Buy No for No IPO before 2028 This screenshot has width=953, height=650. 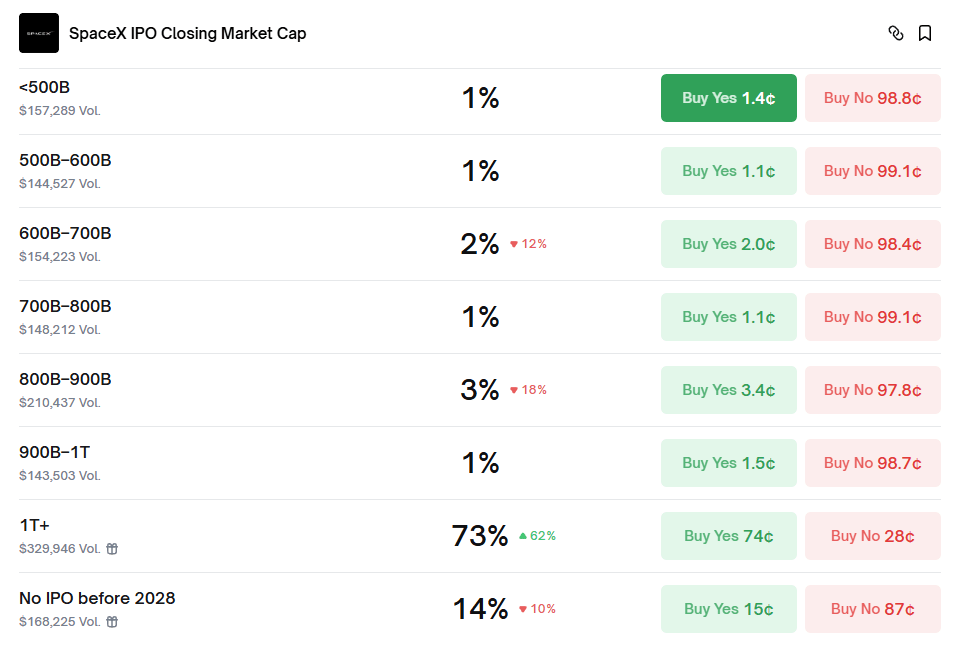click(x=872, y=609)
